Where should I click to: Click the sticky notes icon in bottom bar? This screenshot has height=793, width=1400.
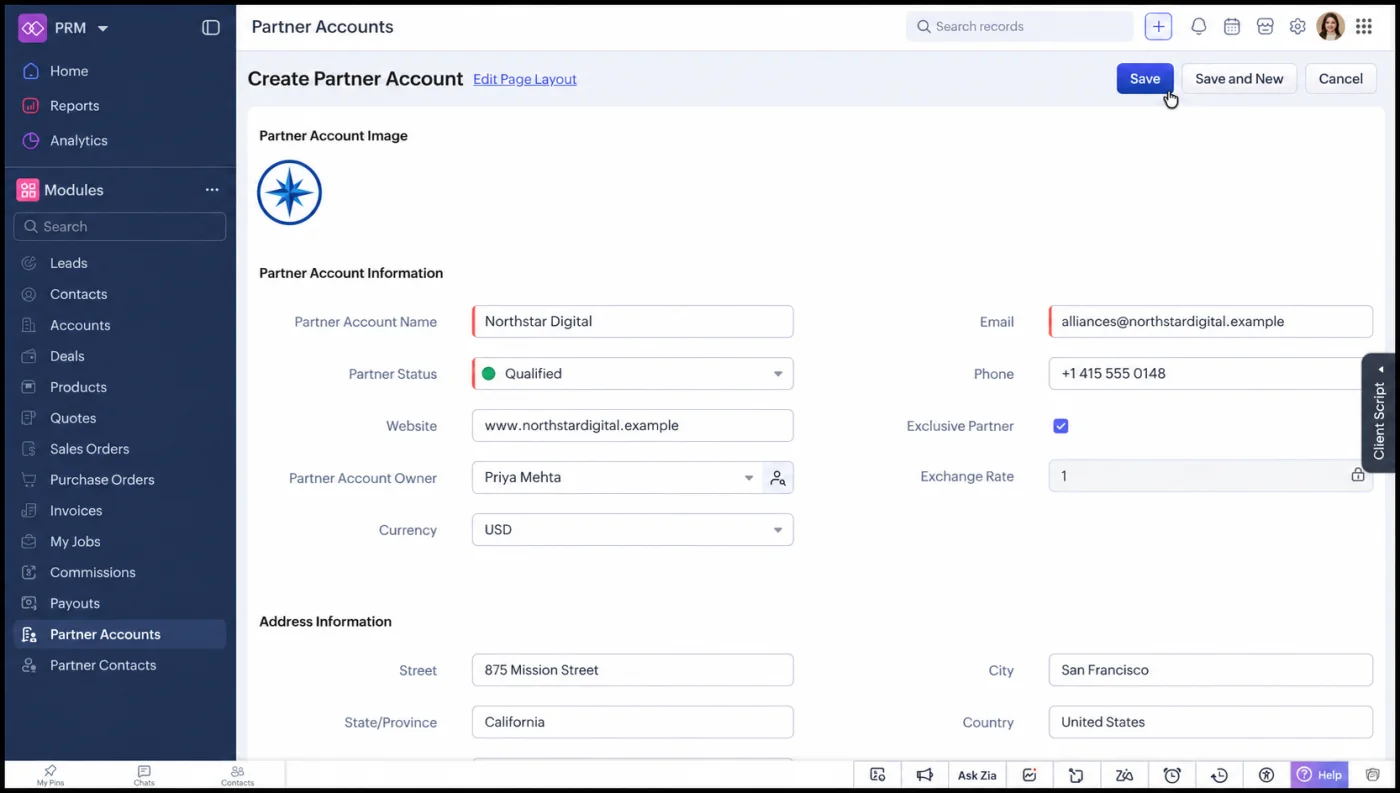tap(1076, 775)
